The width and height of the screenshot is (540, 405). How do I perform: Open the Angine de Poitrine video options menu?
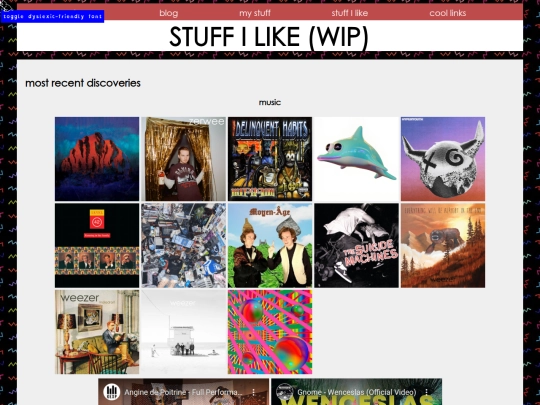pyautogui.click(x=253, y=392)
